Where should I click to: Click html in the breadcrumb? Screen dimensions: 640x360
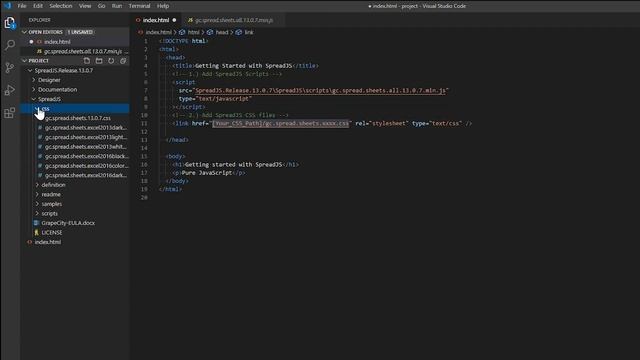[193, 32]
